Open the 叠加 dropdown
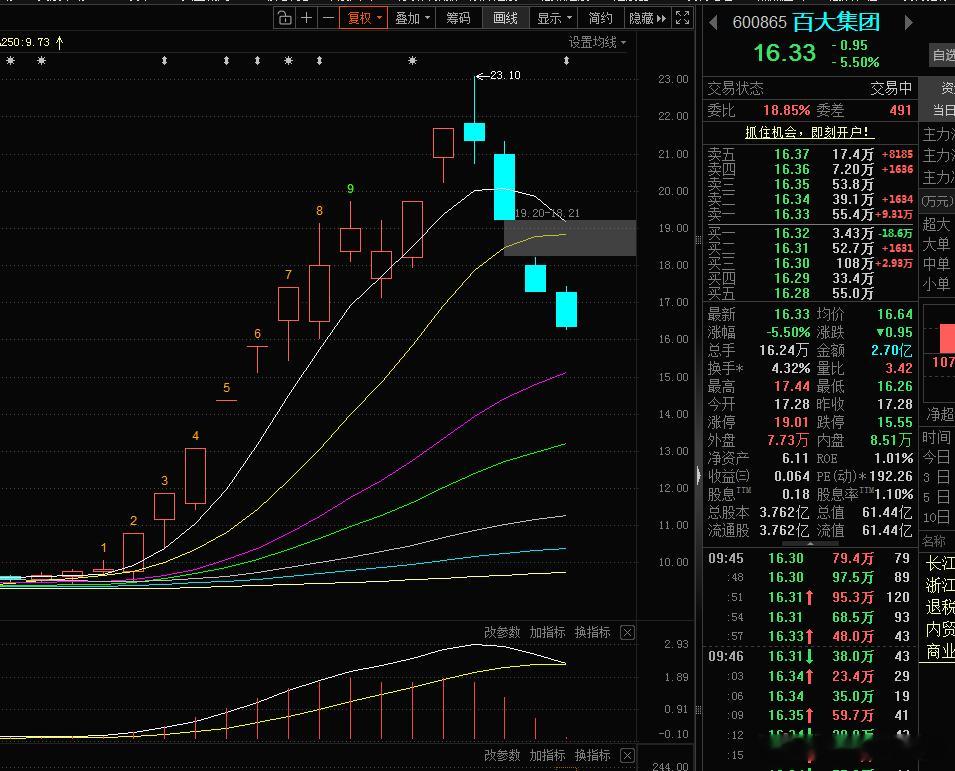Image resolution: width=955 pixels, height=771 pixels. pos(412,18)
